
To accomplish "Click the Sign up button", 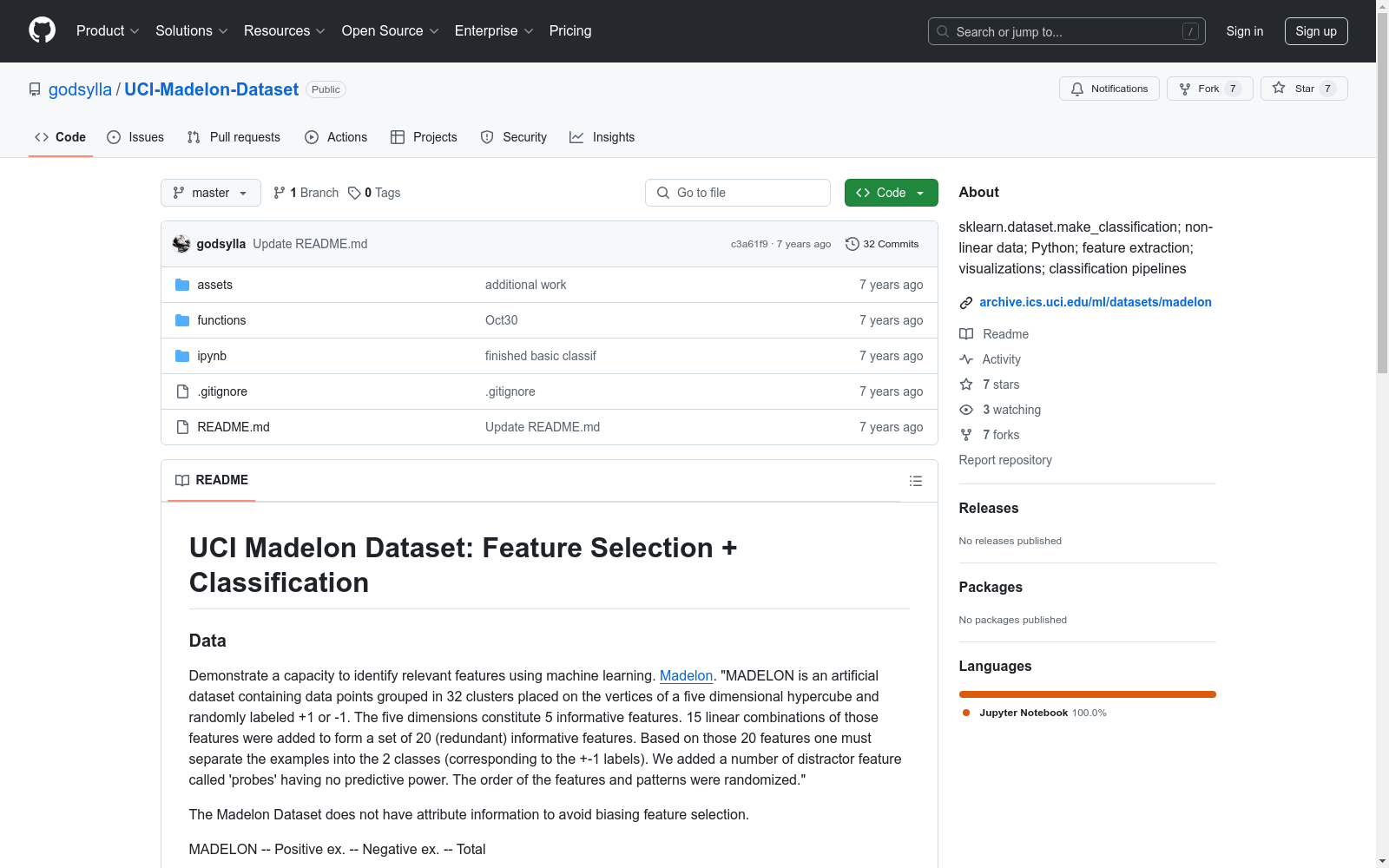I will pyautogui.click(x=1316, y=31).
